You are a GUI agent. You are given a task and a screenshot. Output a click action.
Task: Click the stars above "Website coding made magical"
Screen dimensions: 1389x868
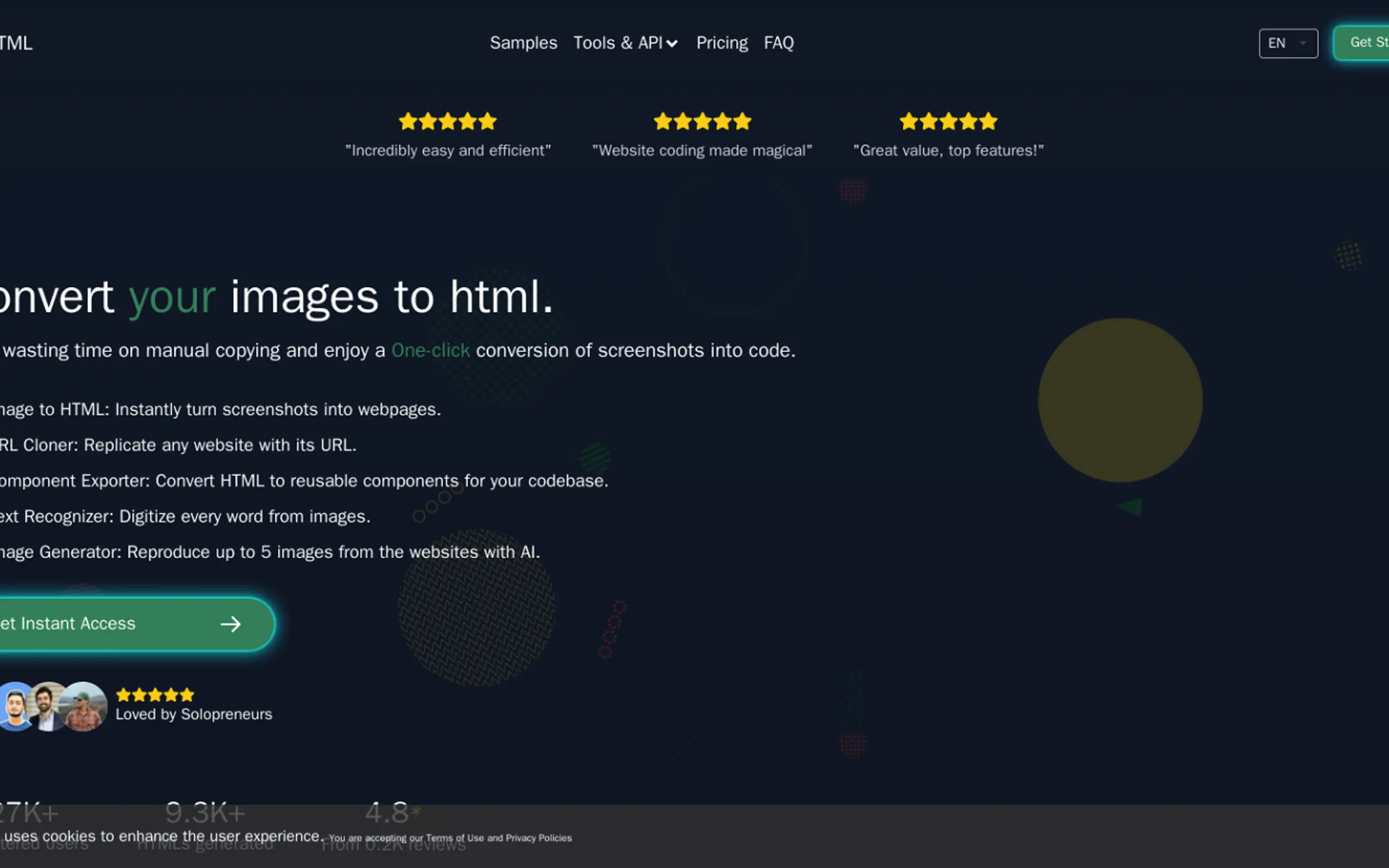pos(702,121)
